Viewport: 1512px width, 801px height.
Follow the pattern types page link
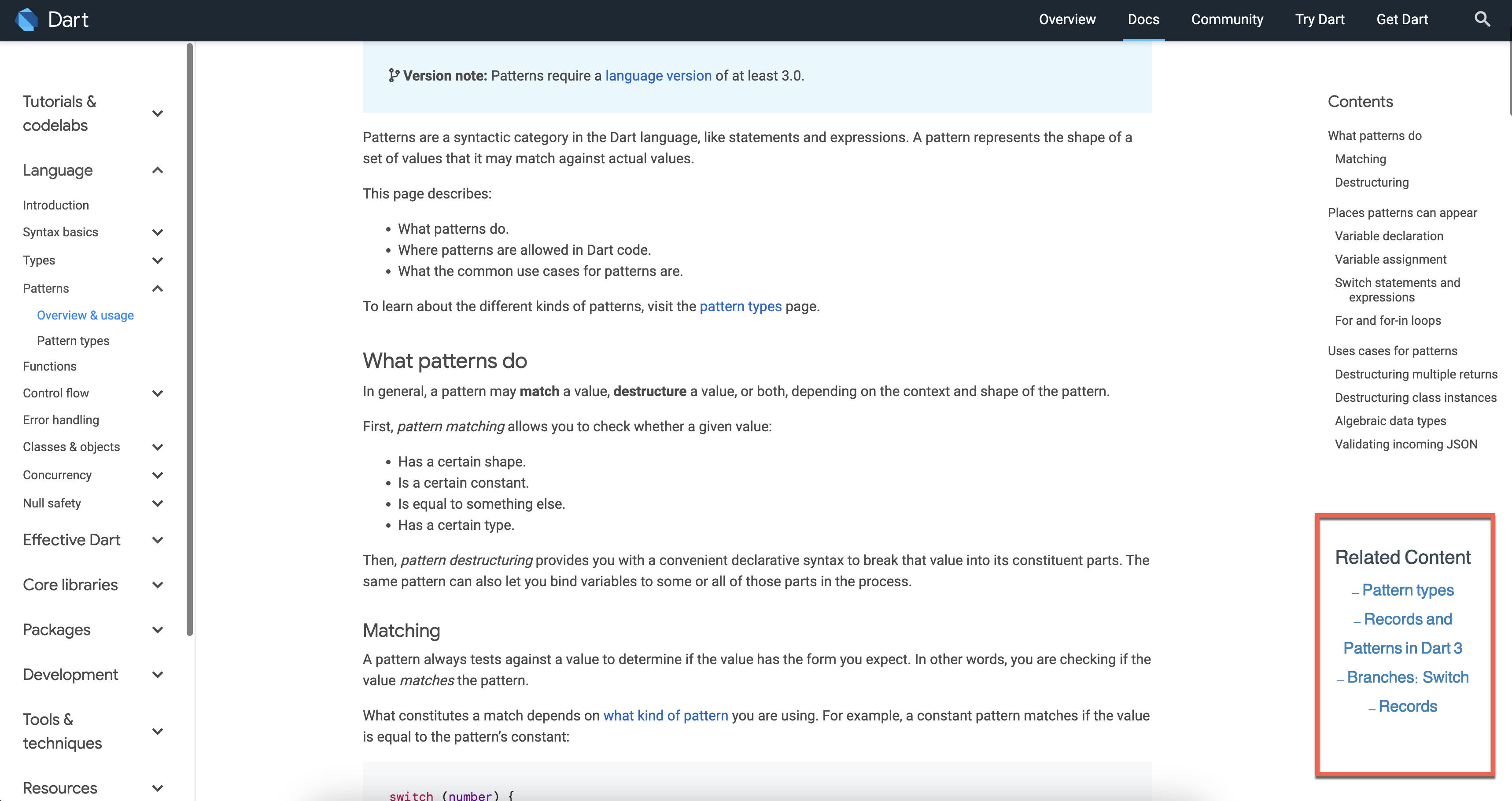(x=741, y=306)
